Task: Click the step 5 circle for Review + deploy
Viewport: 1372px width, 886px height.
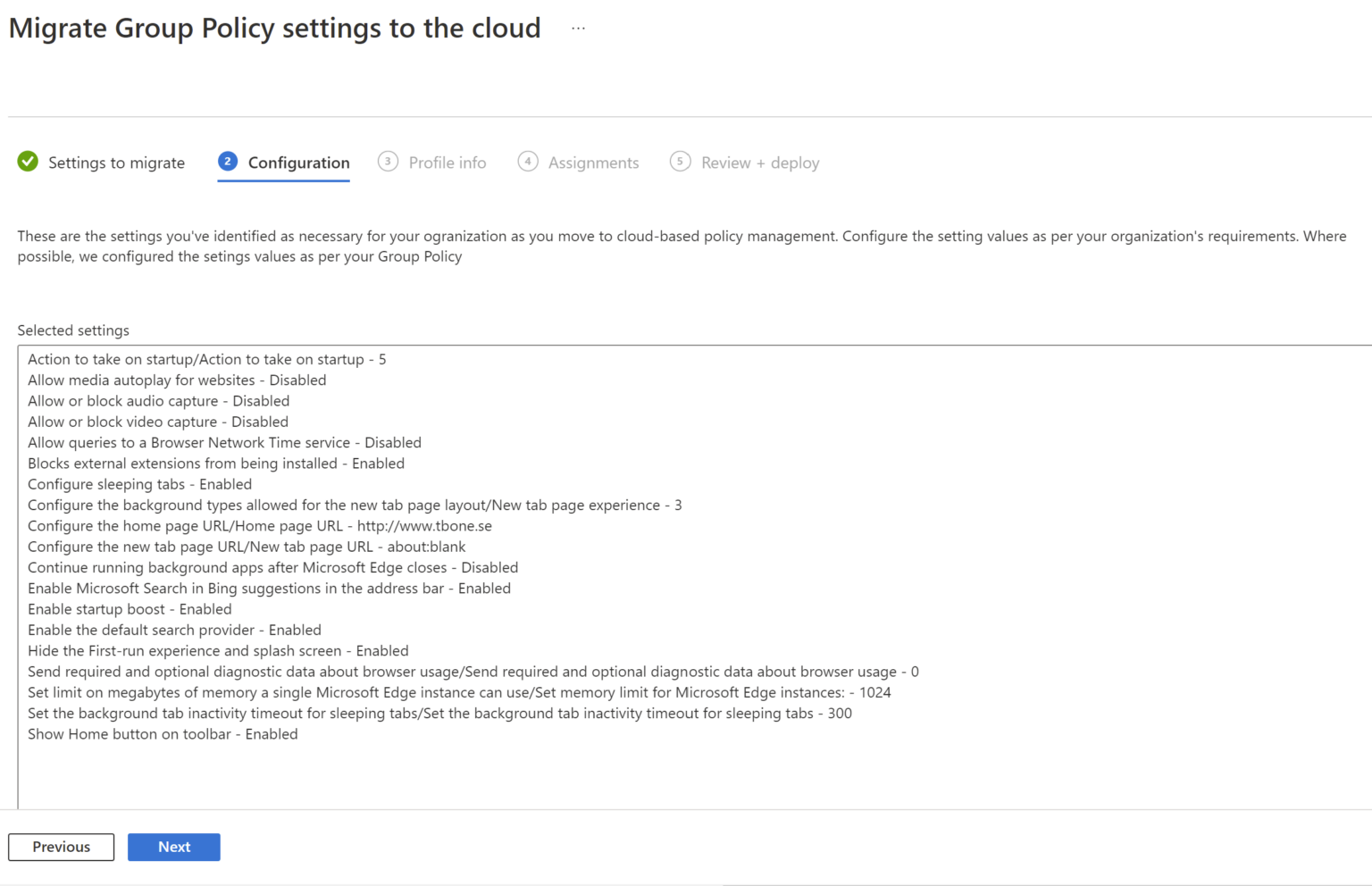Action: pyautogui.click(x=680, y=162)
